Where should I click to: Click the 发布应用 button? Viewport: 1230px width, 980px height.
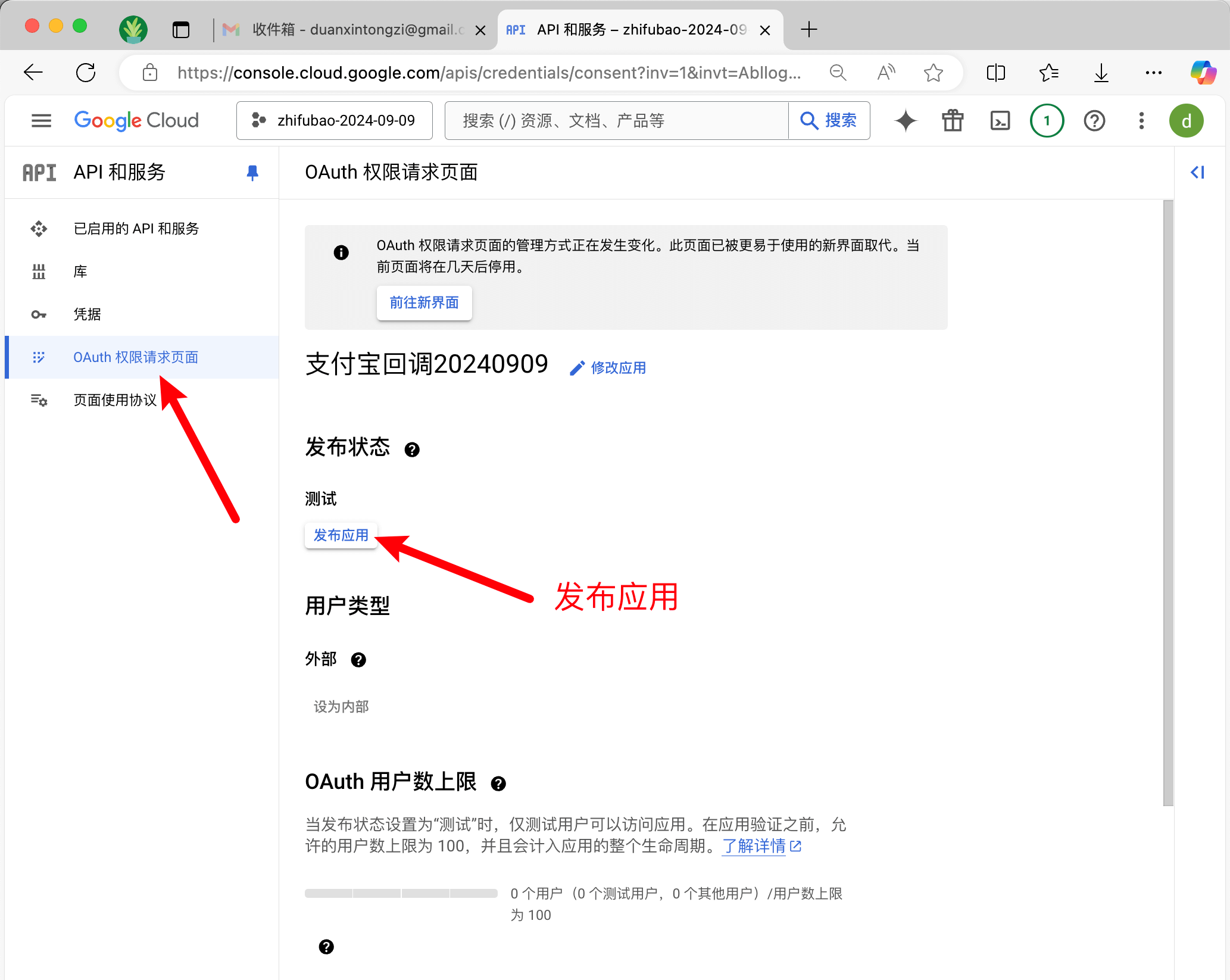click(x=341, y=535)
